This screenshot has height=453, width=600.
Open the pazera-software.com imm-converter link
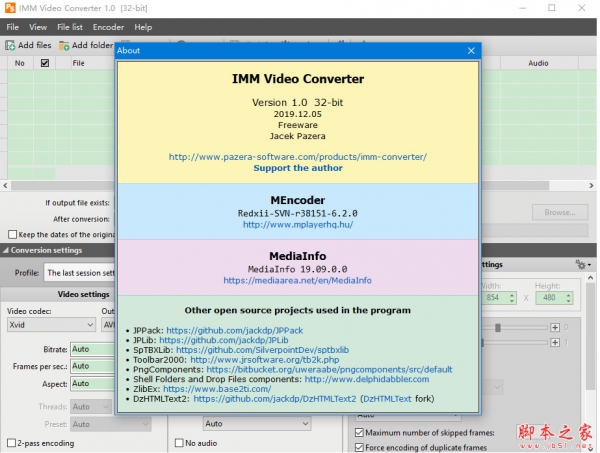pyautogui.click(x=298, y=157)
